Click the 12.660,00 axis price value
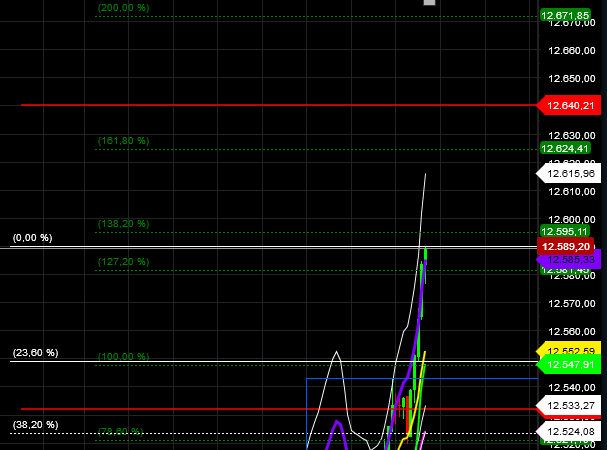This screenshot has height=450, width=607. pos(572,50)
